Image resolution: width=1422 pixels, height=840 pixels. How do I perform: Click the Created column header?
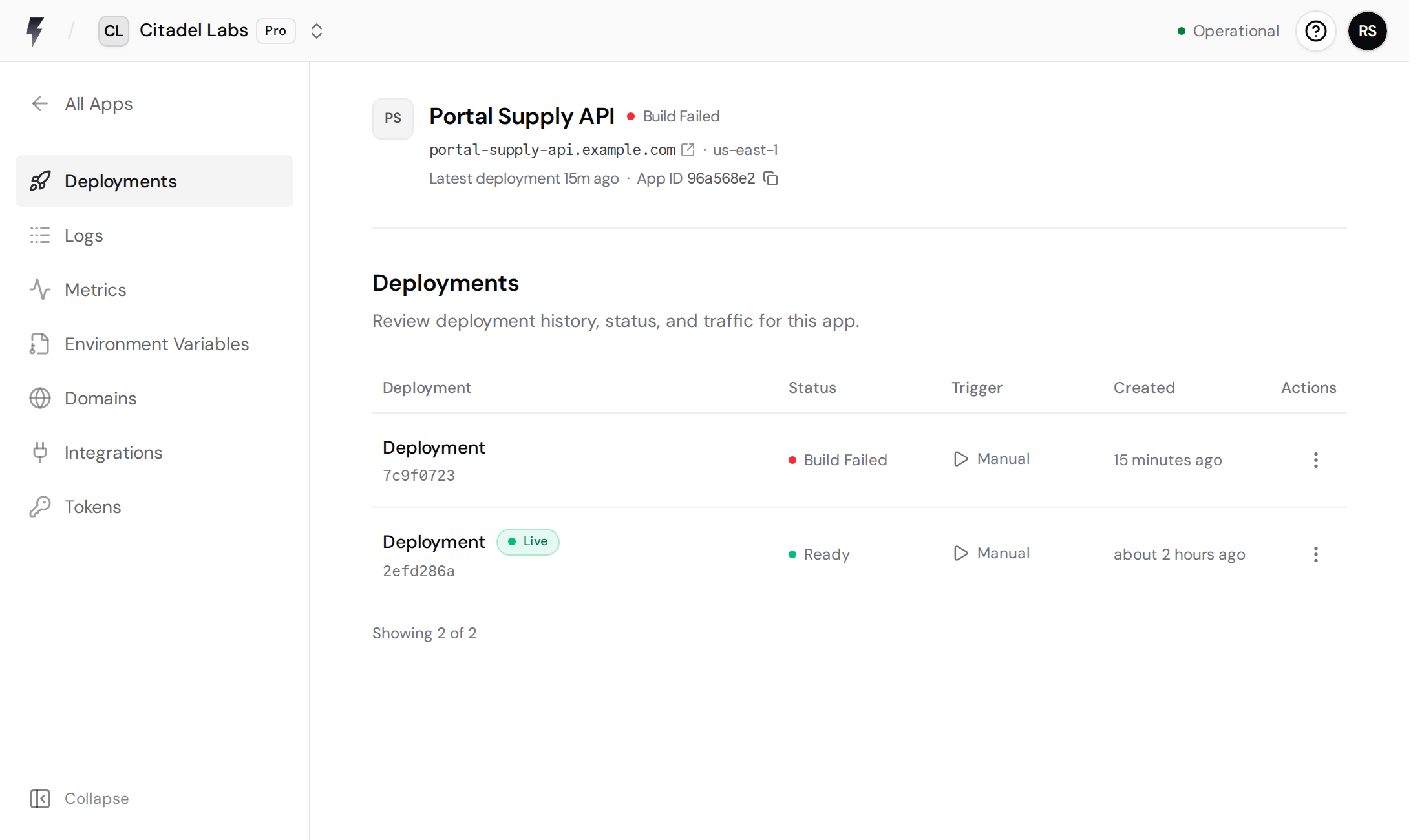pos(1144,388)
